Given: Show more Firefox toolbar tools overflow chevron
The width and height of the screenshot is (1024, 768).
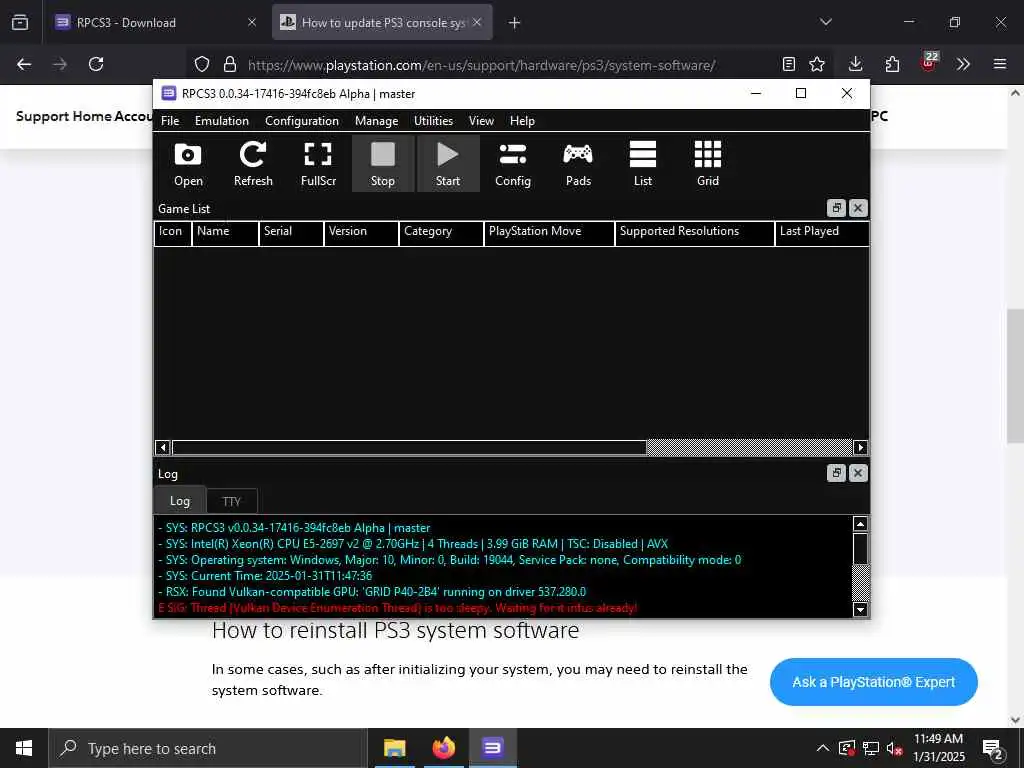Looking at the screenshot, I should (x=963, y=64).
